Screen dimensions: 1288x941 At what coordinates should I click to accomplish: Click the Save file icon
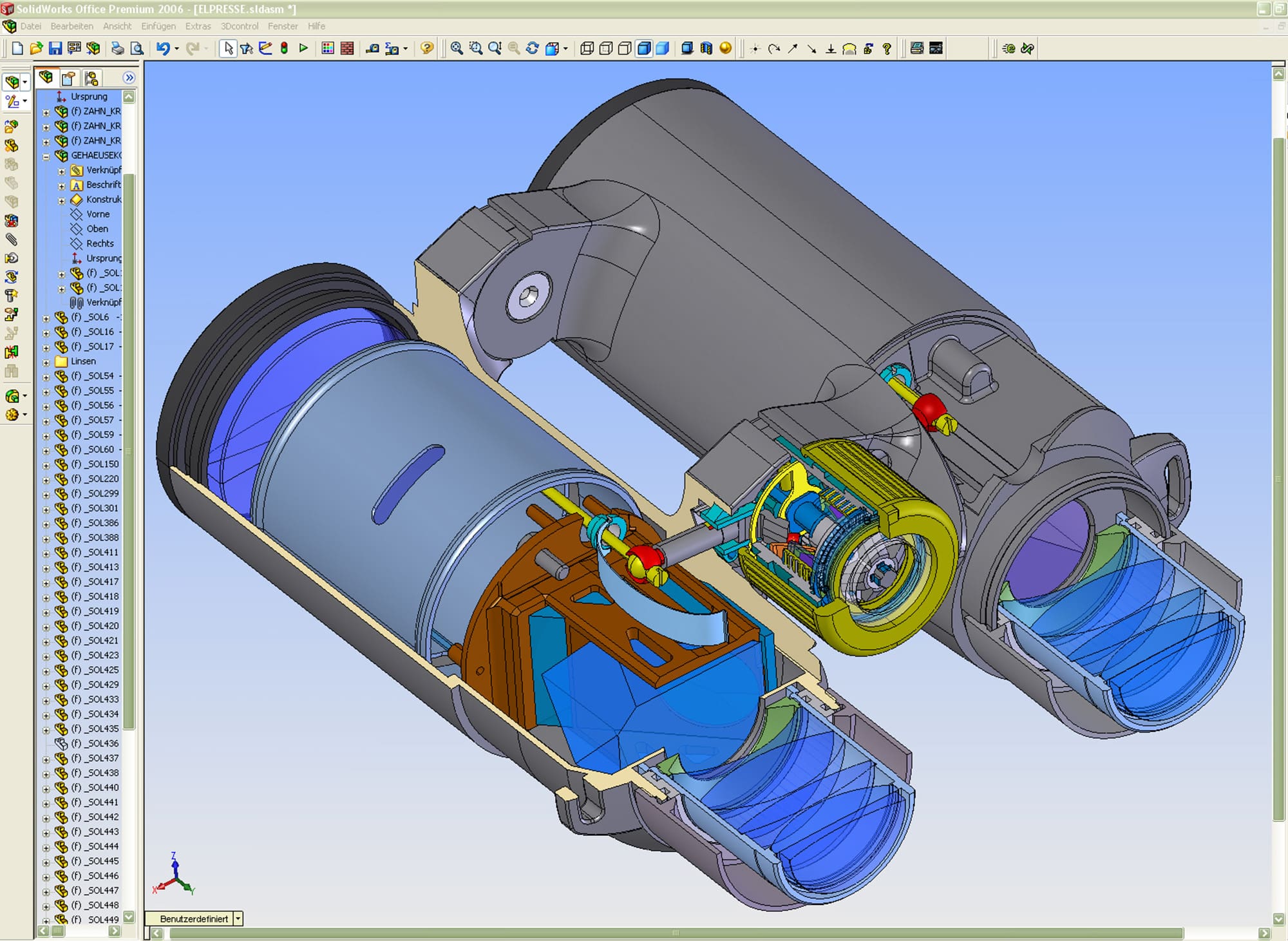[55, 48]
